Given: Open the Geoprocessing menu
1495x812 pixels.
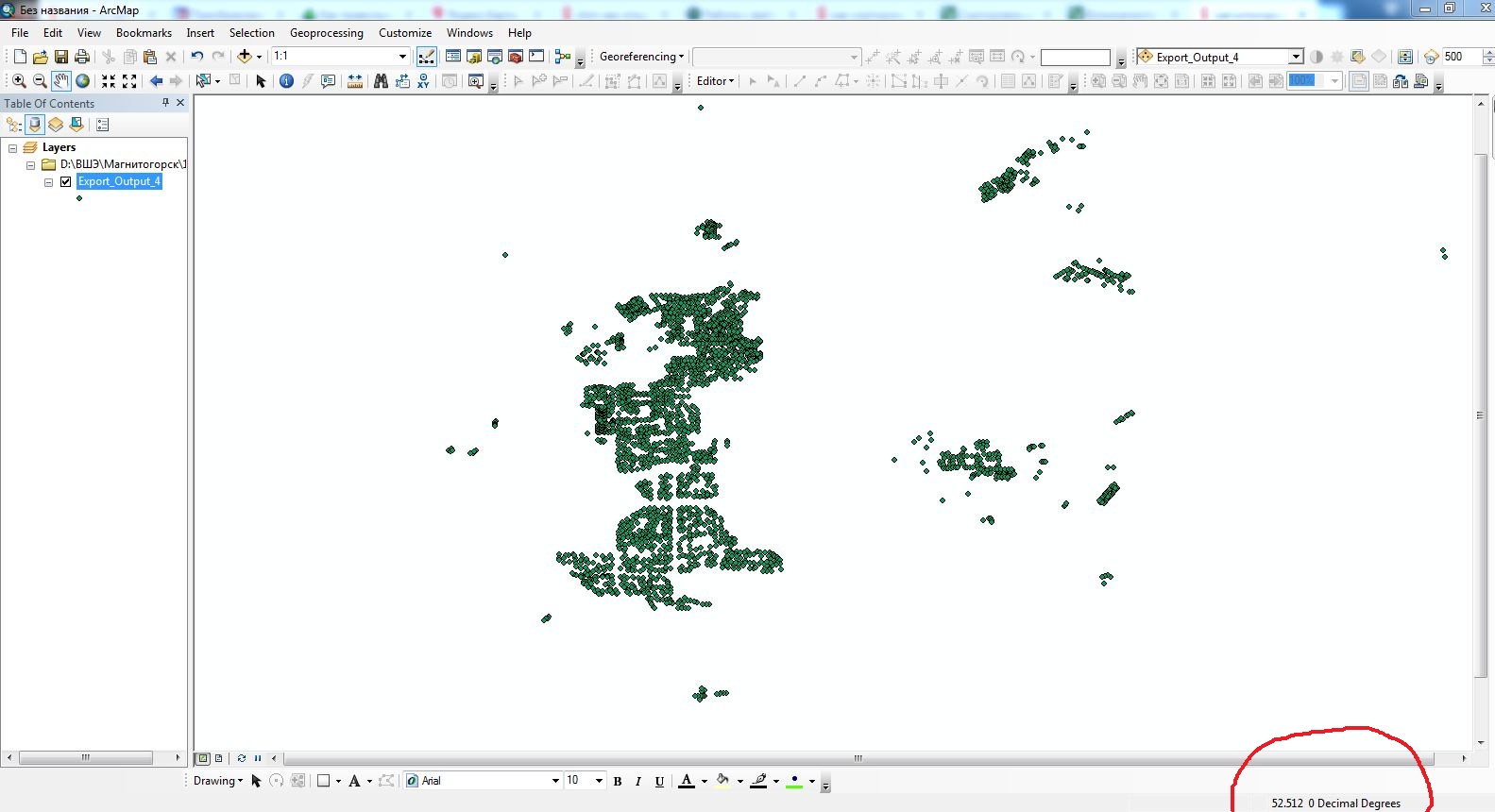Looking at the screenshot, I should point(326,33).
